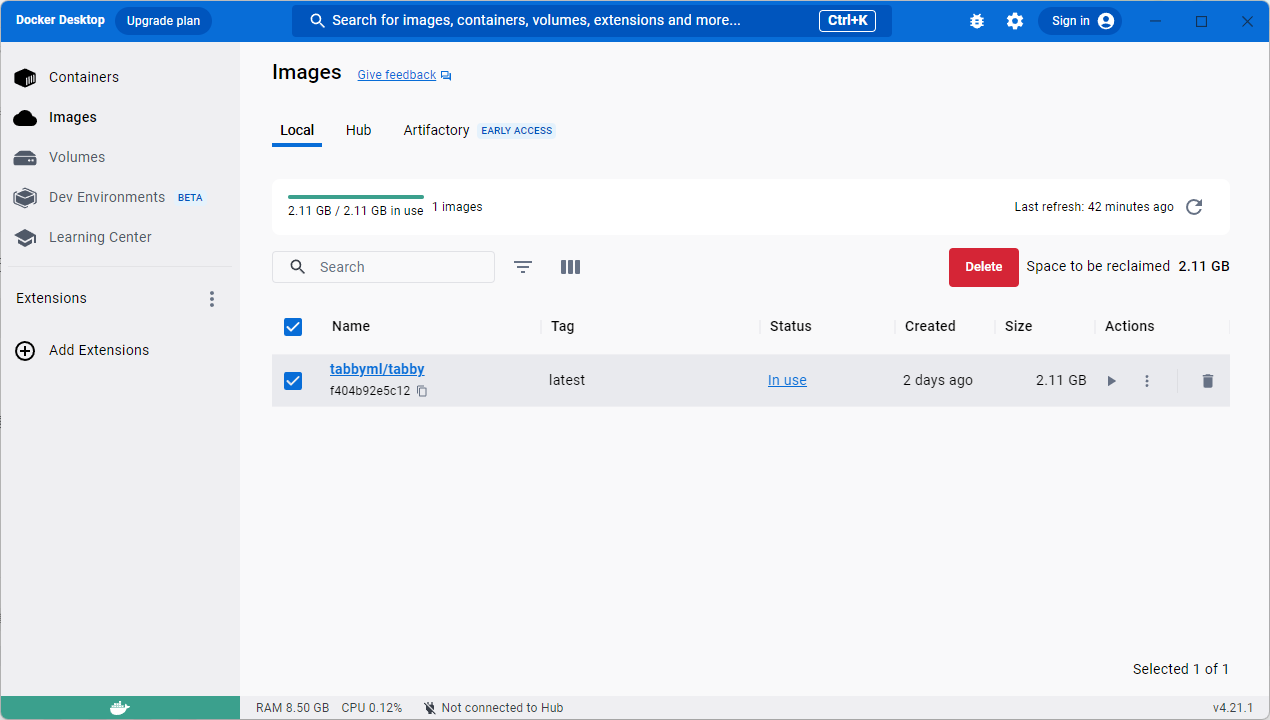Uncheck the tabbyml/tabby row checkbox
Viewport: 1270px width, 720px height.
coord(293,380)
